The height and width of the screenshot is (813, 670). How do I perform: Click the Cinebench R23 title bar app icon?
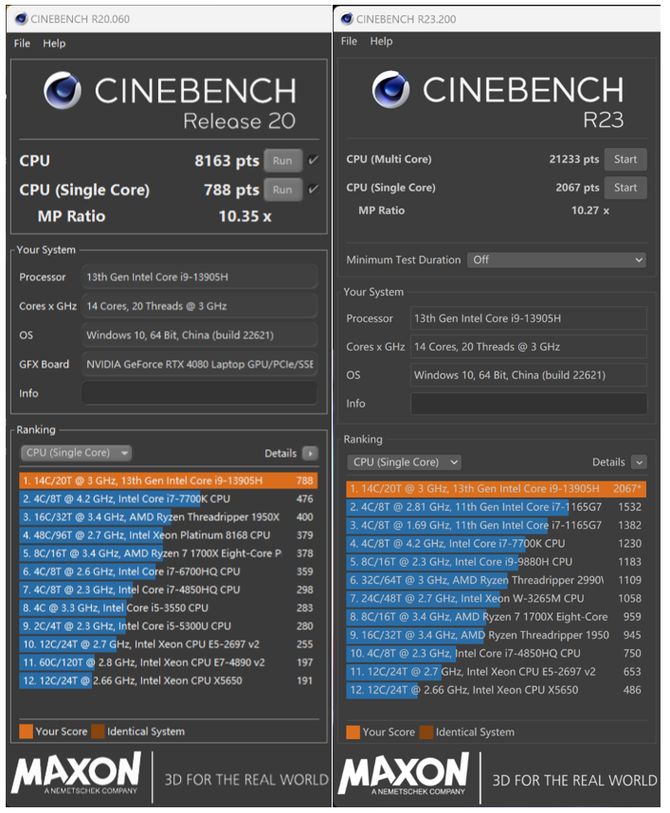[347, 19]
